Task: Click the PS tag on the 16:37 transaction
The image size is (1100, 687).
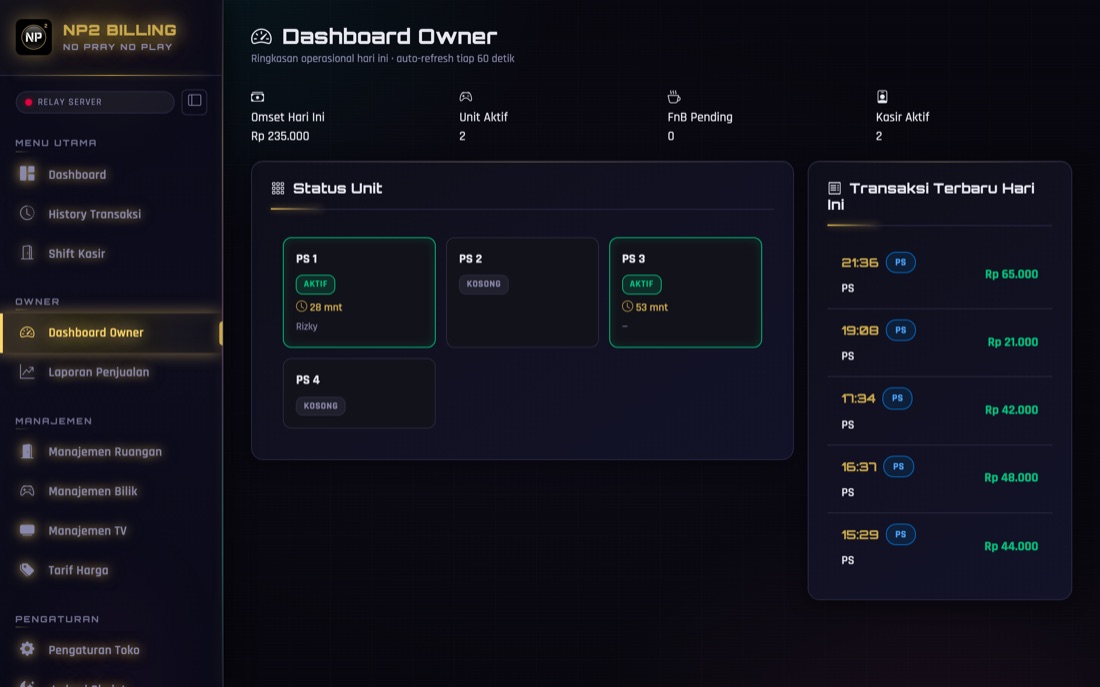Action: [899, 466]
